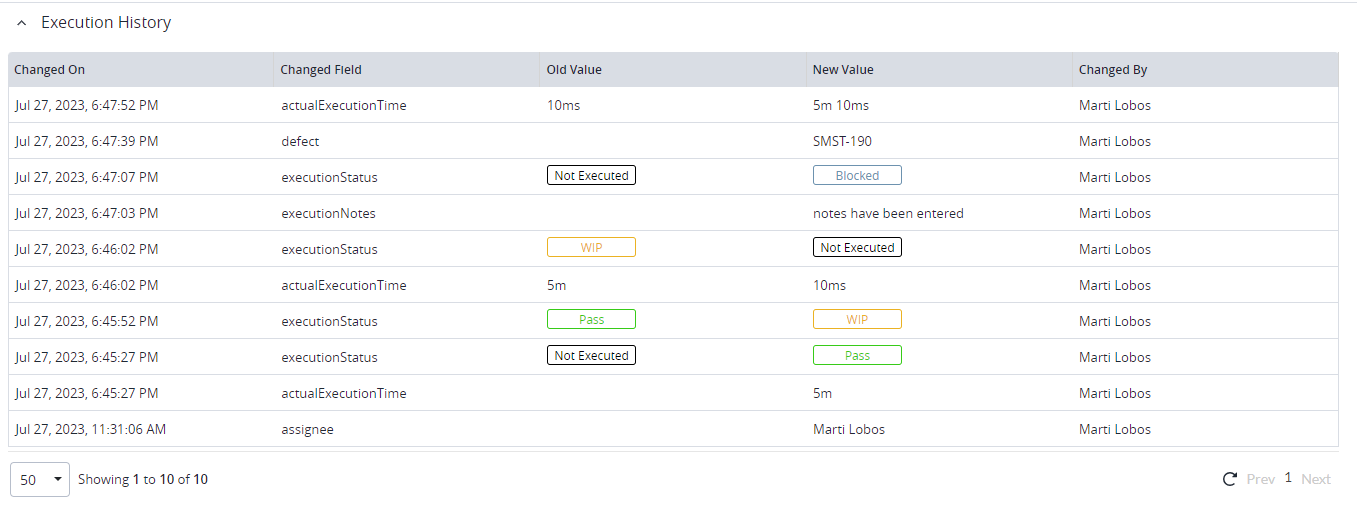This screenshot has height=512, width=1357.
Task: Go to the Prev page
Action: click(x=1260, y=479)
